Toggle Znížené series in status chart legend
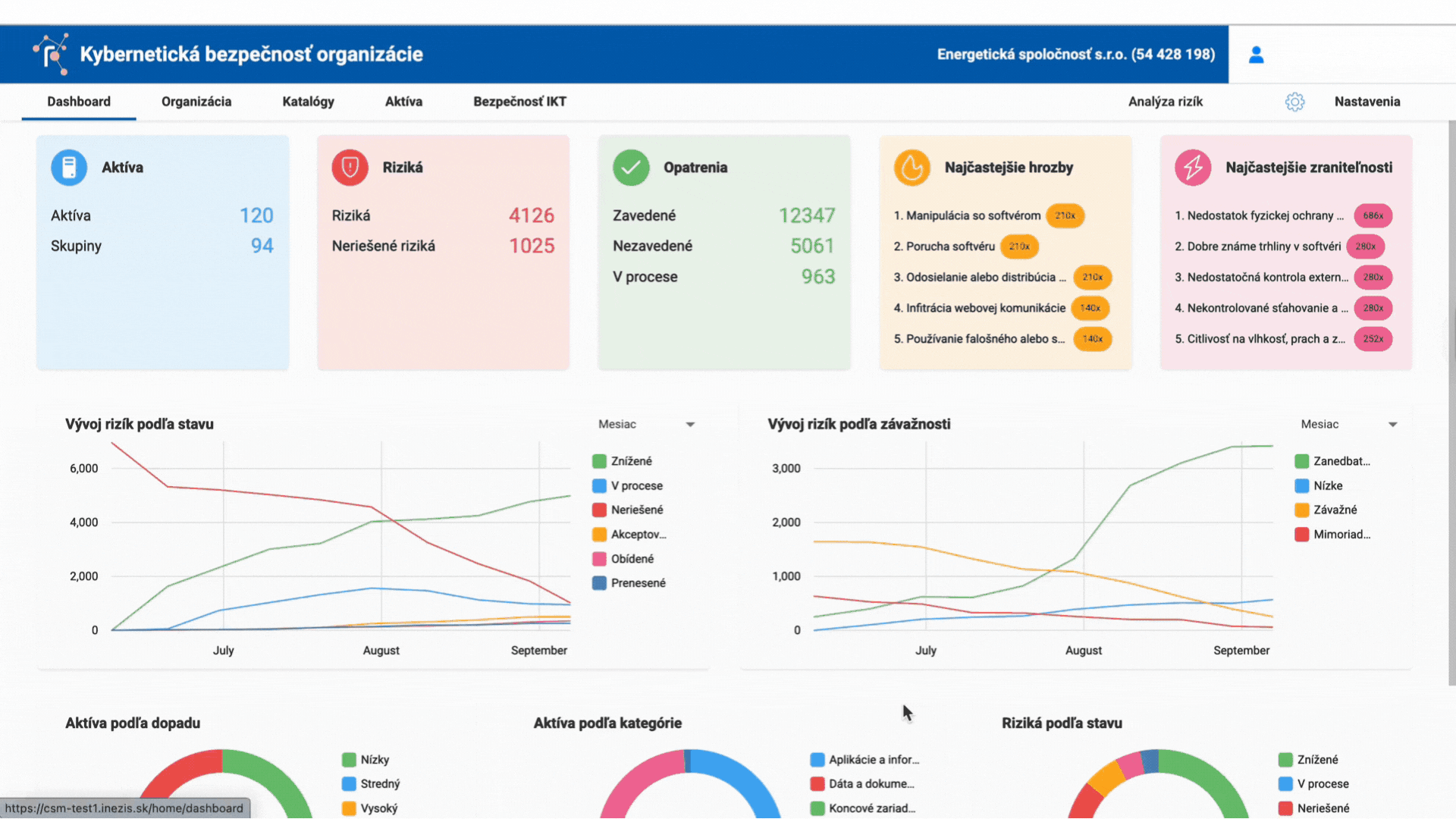 point(631,461)
